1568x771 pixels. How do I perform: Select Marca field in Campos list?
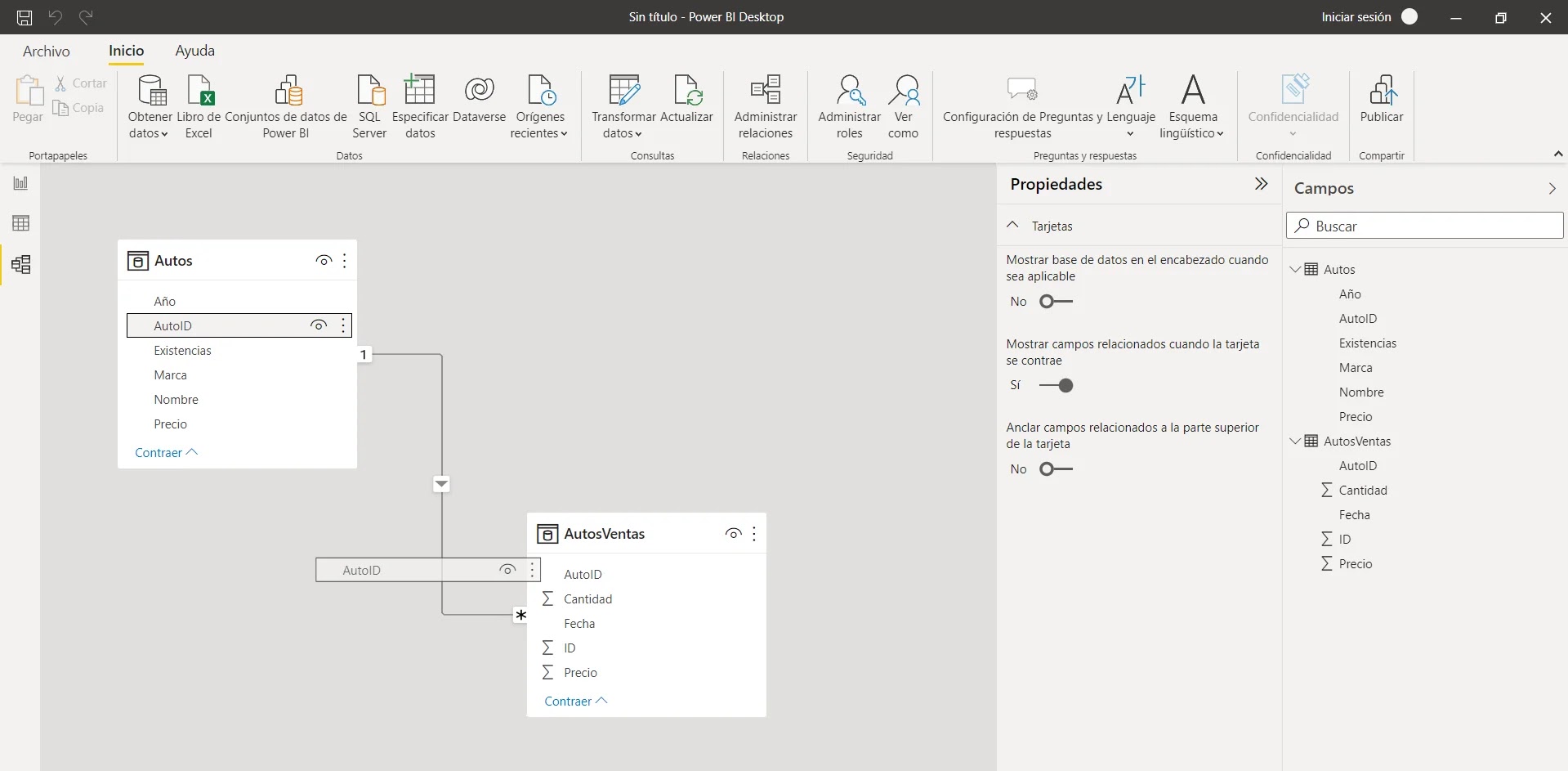[1356, 368]
